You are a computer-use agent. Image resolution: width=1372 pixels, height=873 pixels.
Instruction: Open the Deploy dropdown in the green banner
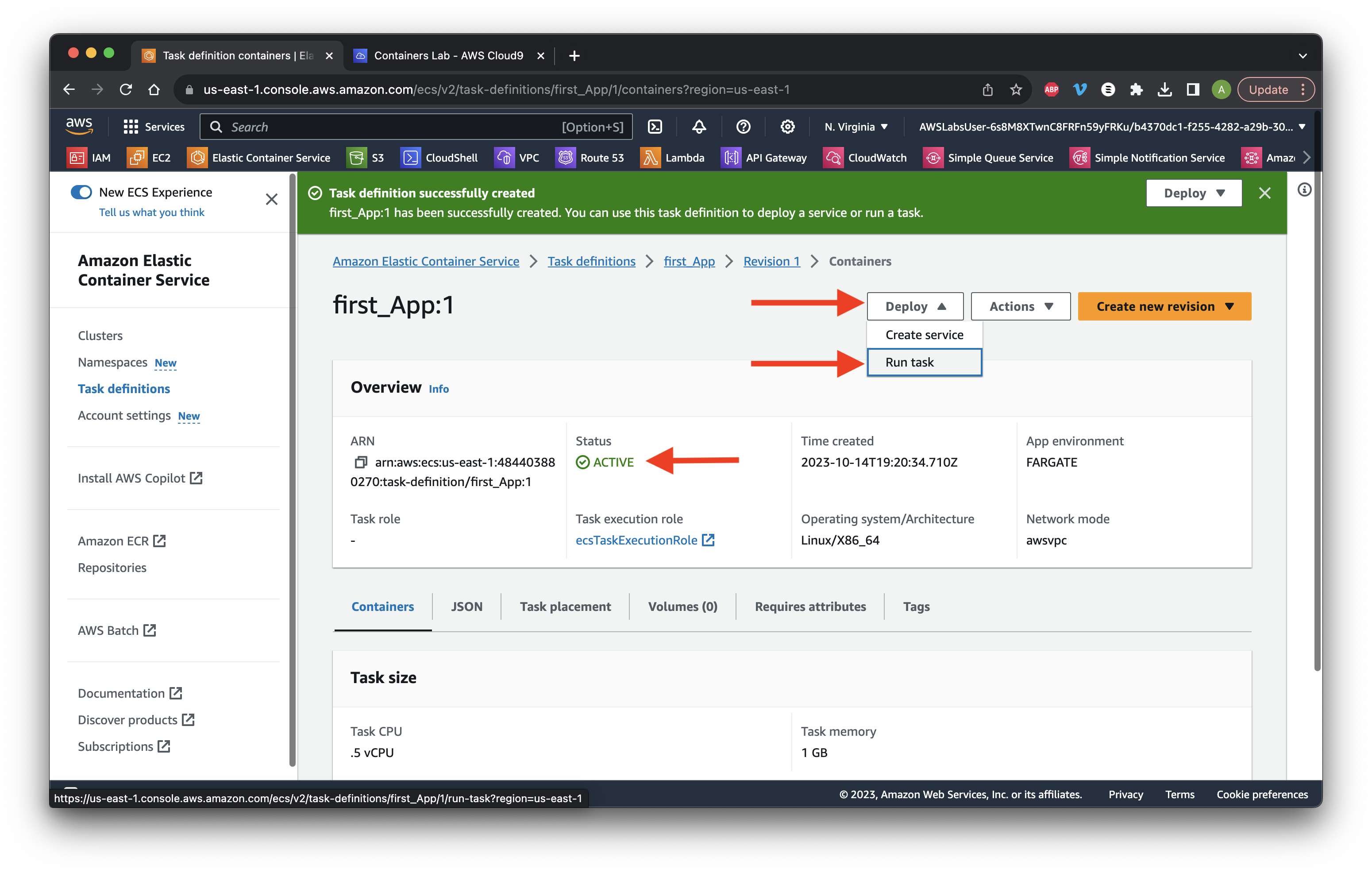(x=1194, y=193)
